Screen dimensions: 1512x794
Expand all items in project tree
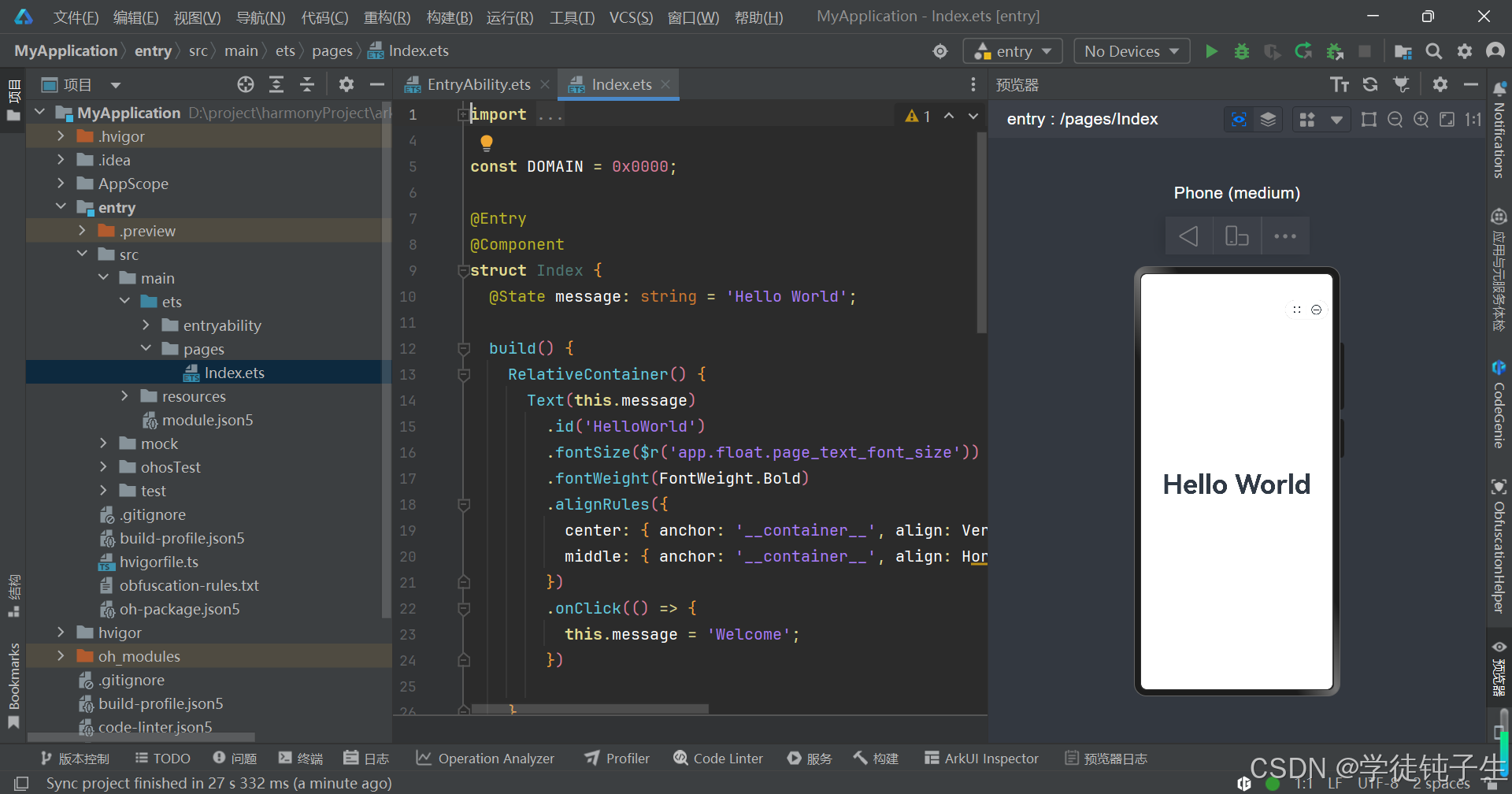(276, 84)
